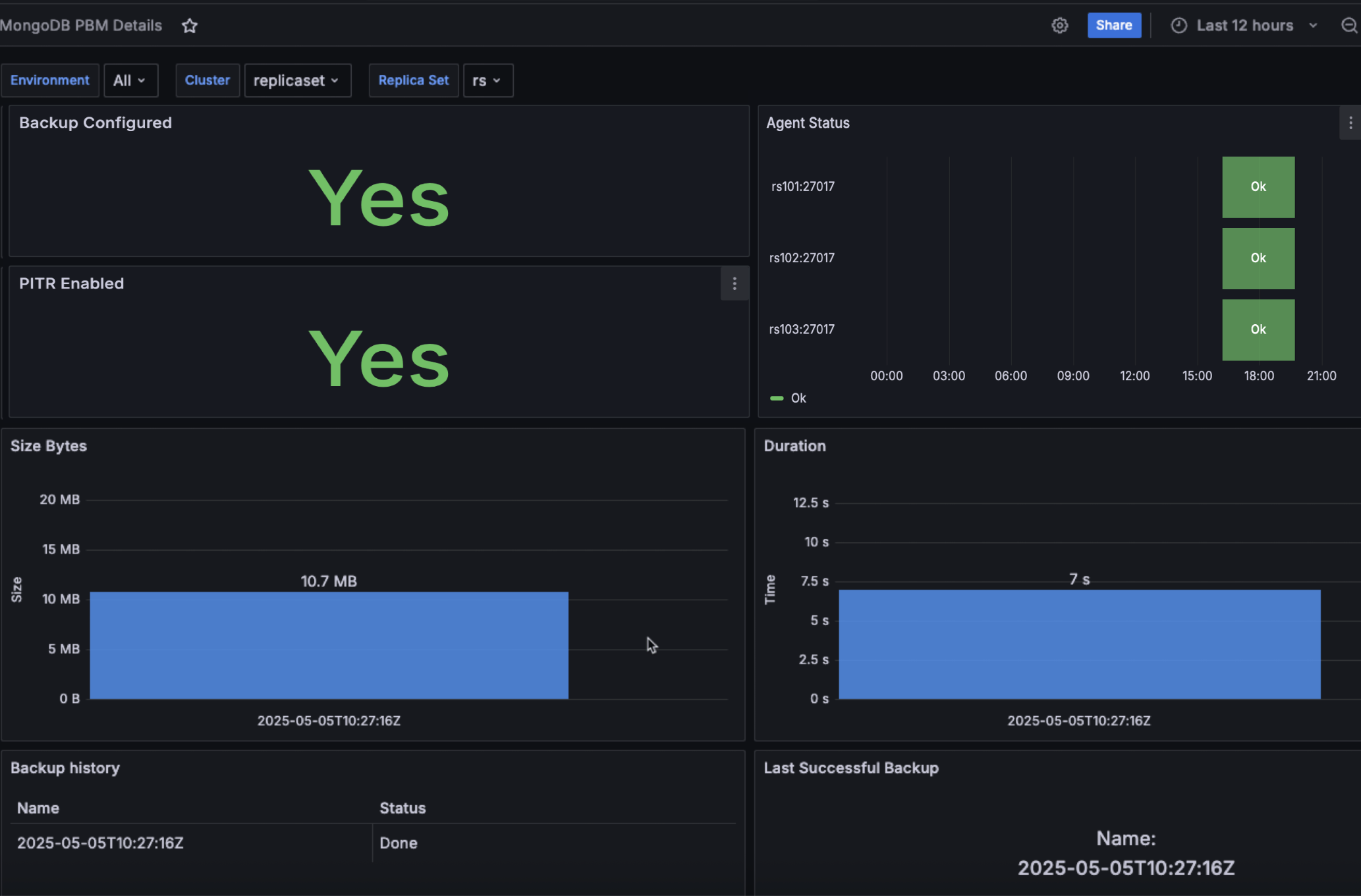Screen dimensions: 1361x896
Task: Click the Environment variable label
Action: pyautogui.click(x=50, y=80)
